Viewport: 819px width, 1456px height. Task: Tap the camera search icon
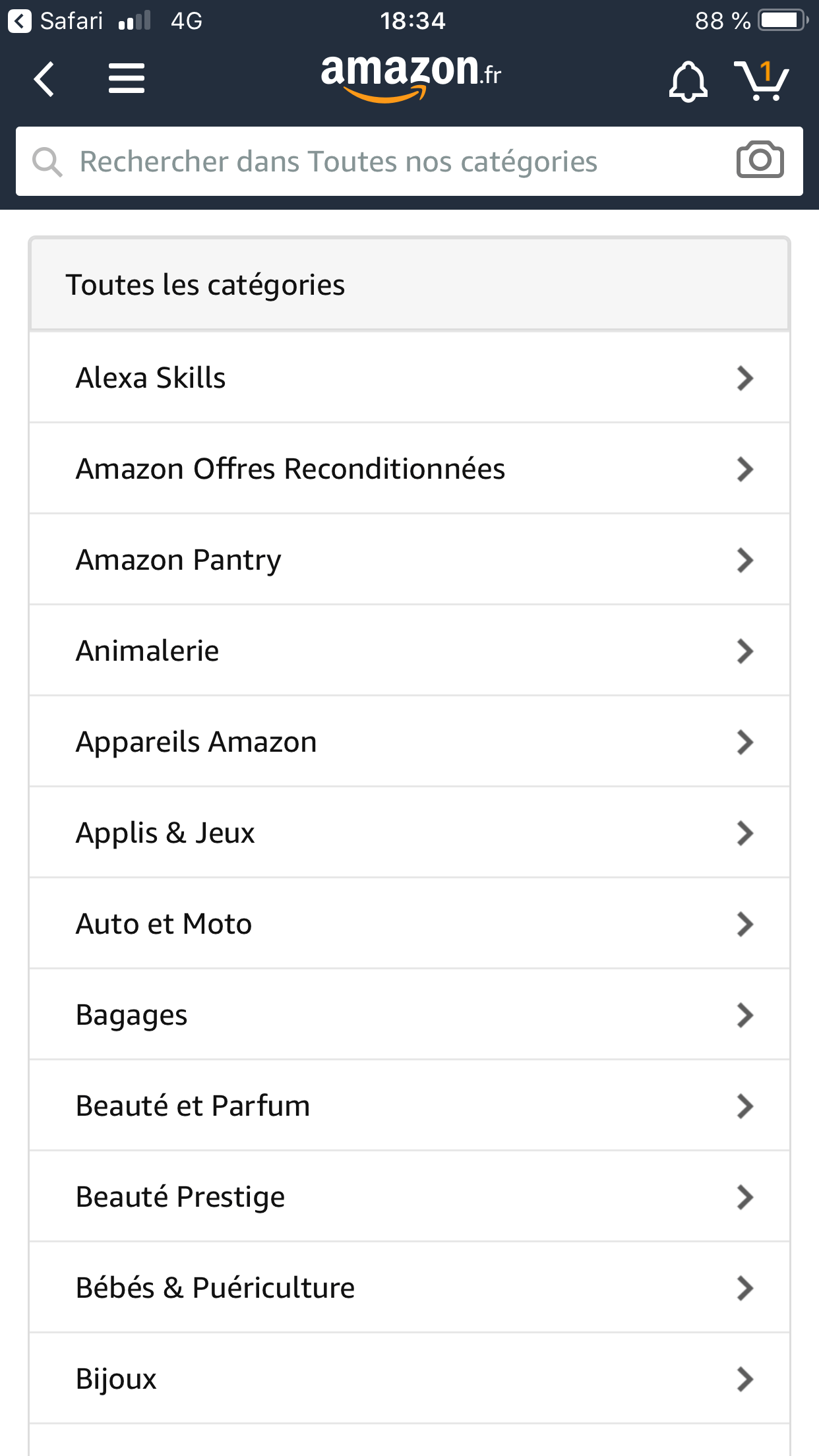pyautogui.click(x=760, y=160)
